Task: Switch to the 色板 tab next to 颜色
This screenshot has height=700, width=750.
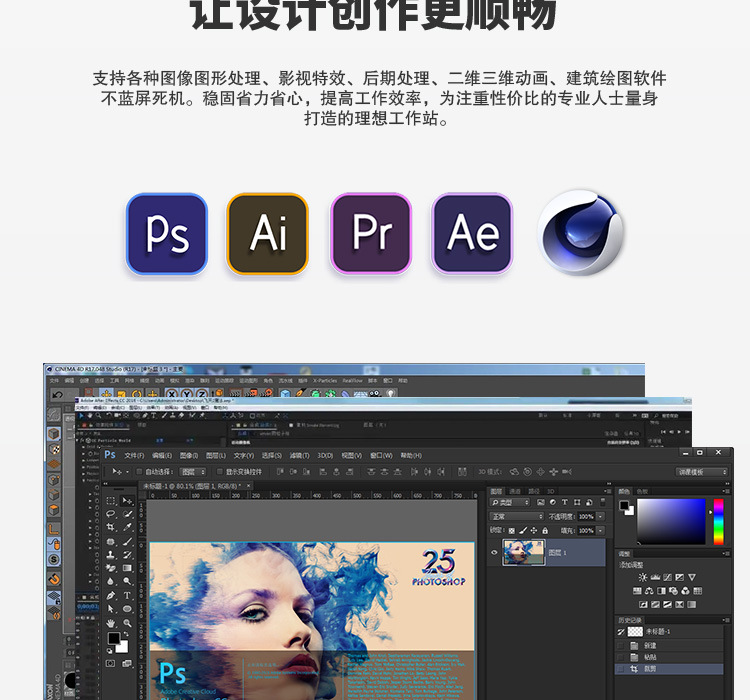Action: tap(642, 491)
